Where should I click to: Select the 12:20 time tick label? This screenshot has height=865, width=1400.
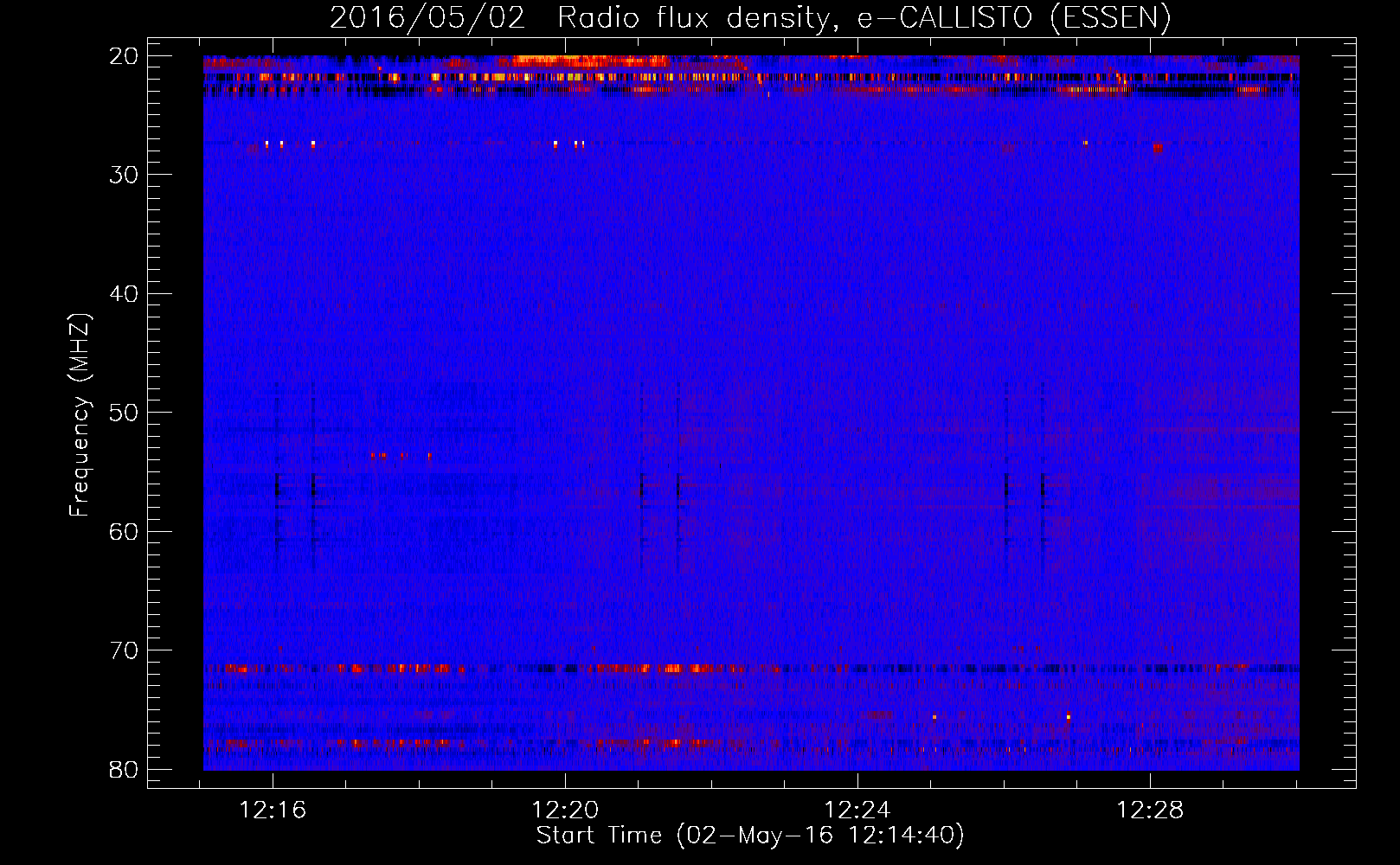pos(565,811)
